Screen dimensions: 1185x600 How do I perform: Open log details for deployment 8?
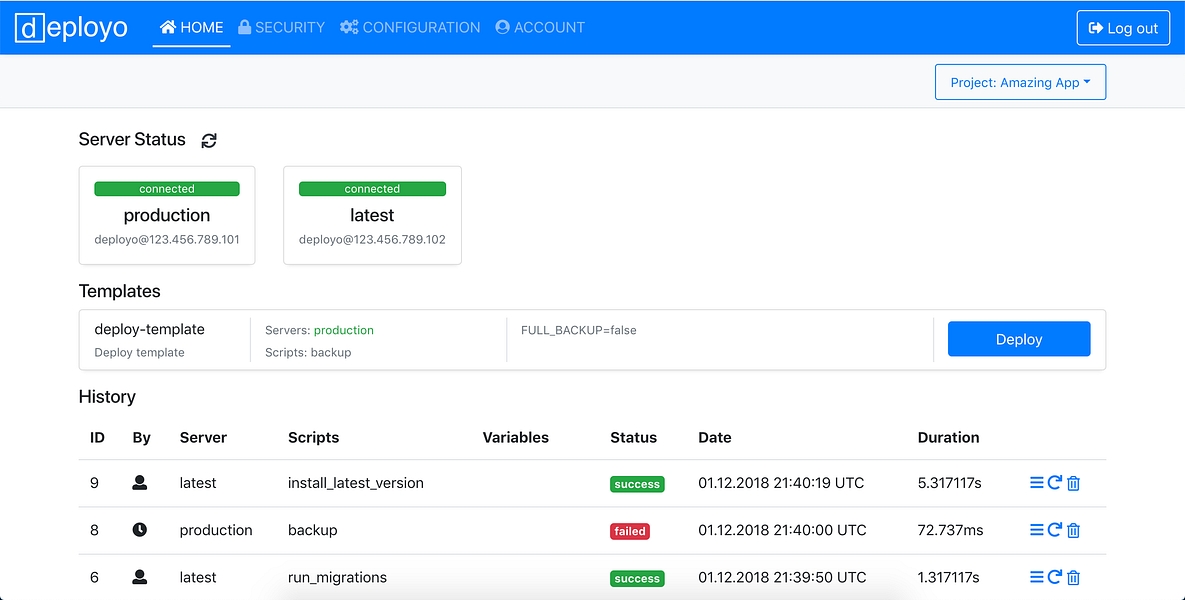[x=1037, y=530]
